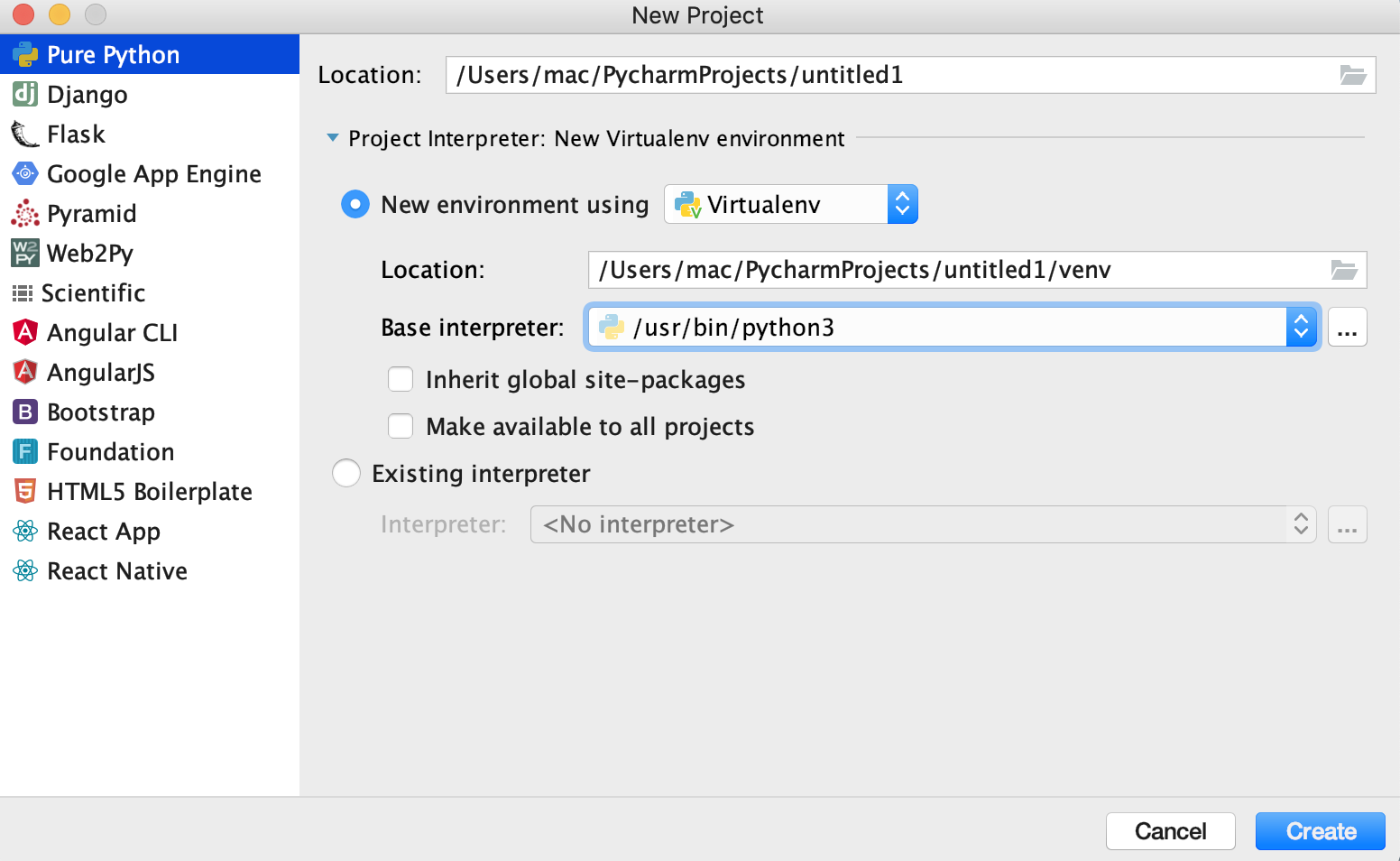Click the Web2Py project icon

[x=25, y=253]
